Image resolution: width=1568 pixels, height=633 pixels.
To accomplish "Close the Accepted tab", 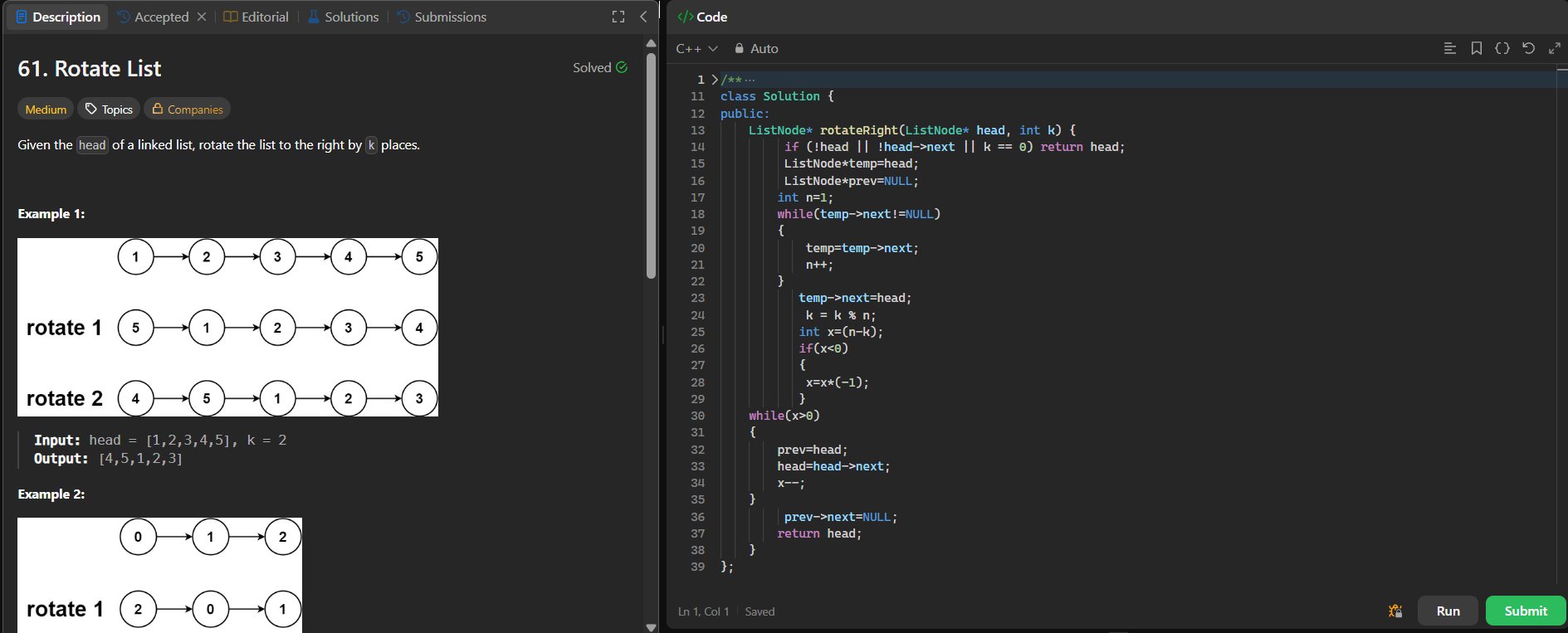I will [202, 17].
